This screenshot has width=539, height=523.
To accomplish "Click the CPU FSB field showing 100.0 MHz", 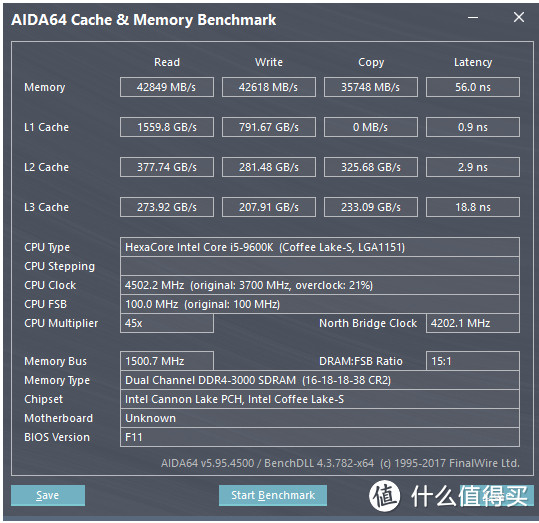I will click(320, 304).
